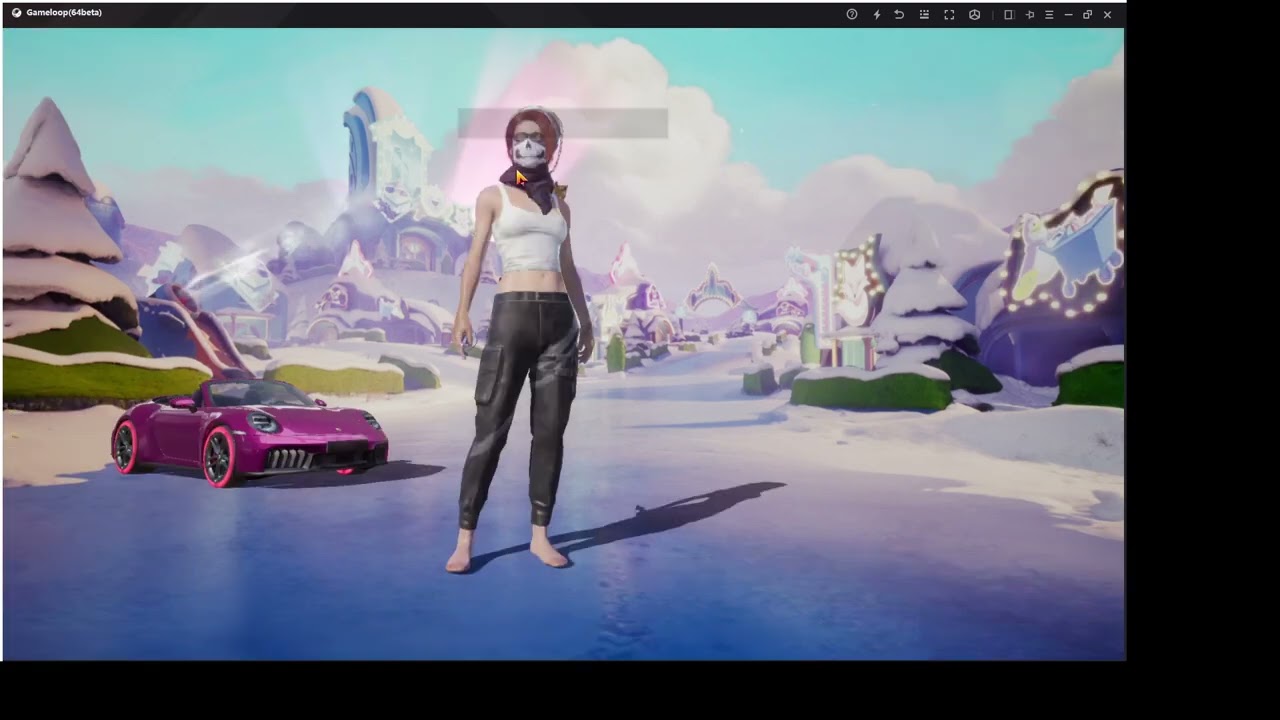Screen dimensions: 1280x720
Task: Click the lightning bolt boost icon
Action: click(x=877, y=15)
